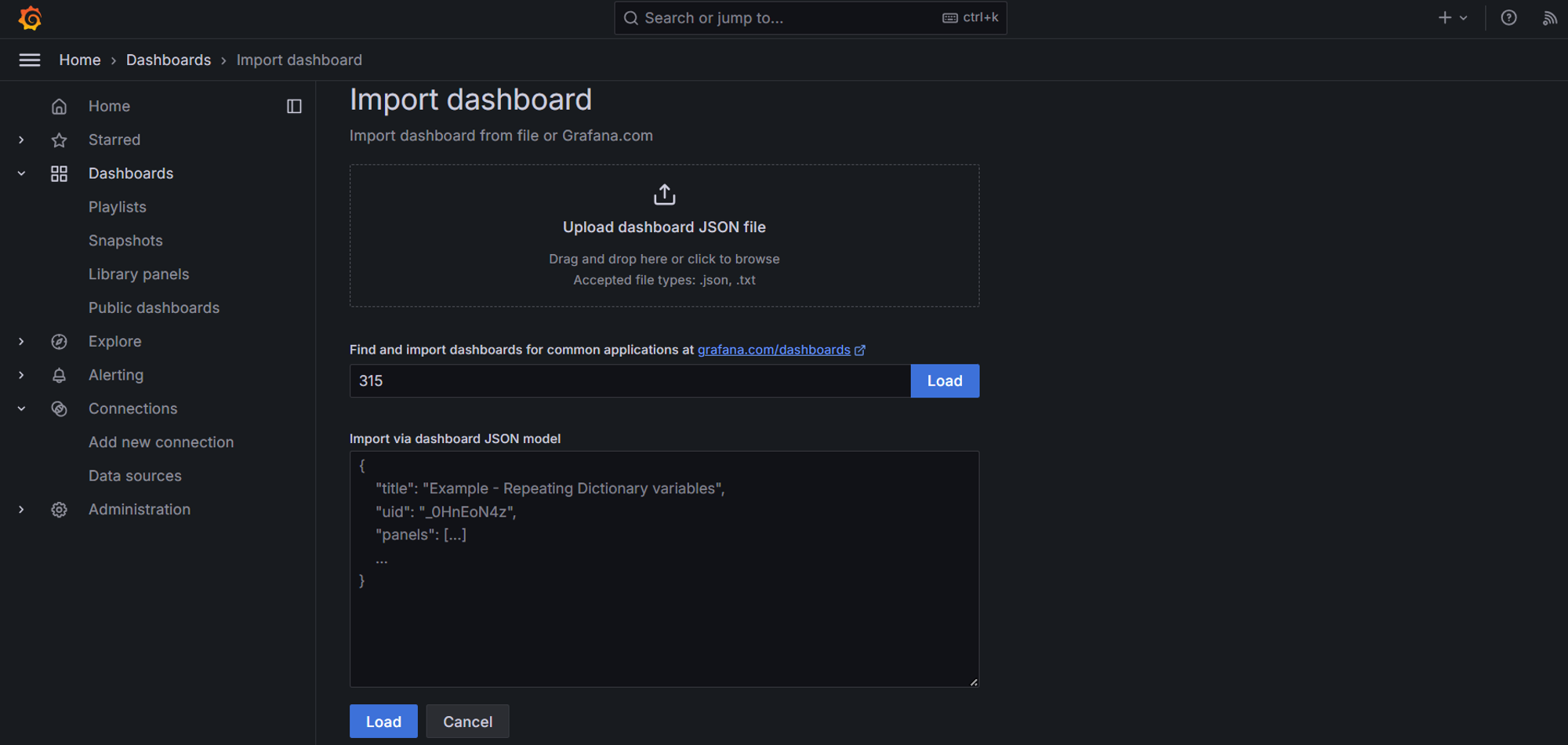
Task: Click the Alerting bell icon
Action: click(60, 375)
